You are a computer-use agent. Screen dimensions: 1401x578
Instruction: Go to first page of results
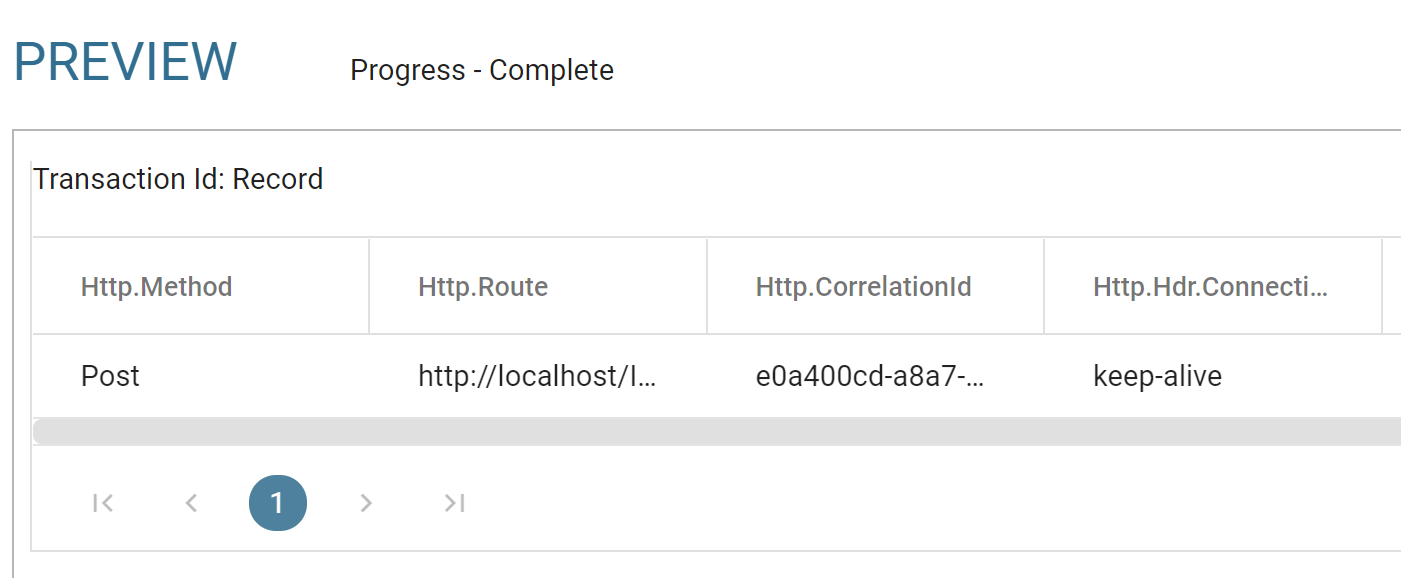pos(103,503)
